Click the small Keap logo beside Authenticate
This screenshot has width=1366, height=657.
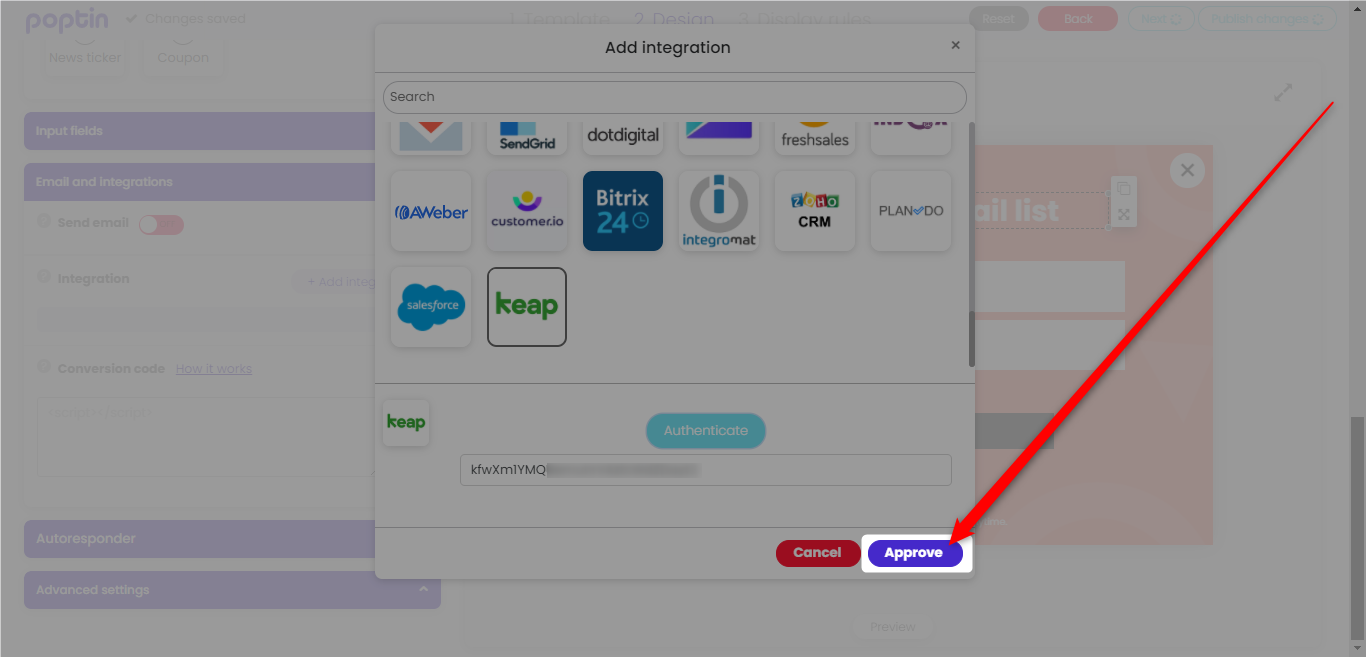pyautogui.click(x=406, y=422)
